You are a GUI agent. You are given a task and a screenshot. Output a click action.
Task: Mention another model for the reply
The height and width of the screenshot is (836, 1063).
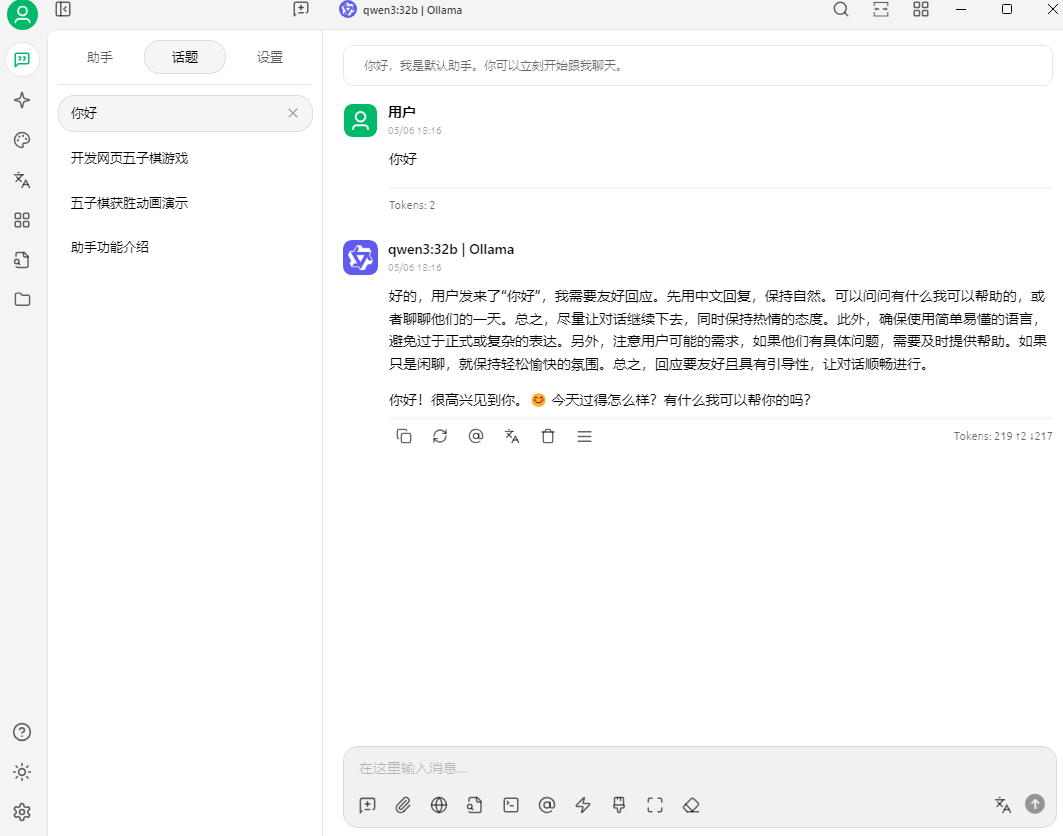pyautogui.click(x=476, y=437)
